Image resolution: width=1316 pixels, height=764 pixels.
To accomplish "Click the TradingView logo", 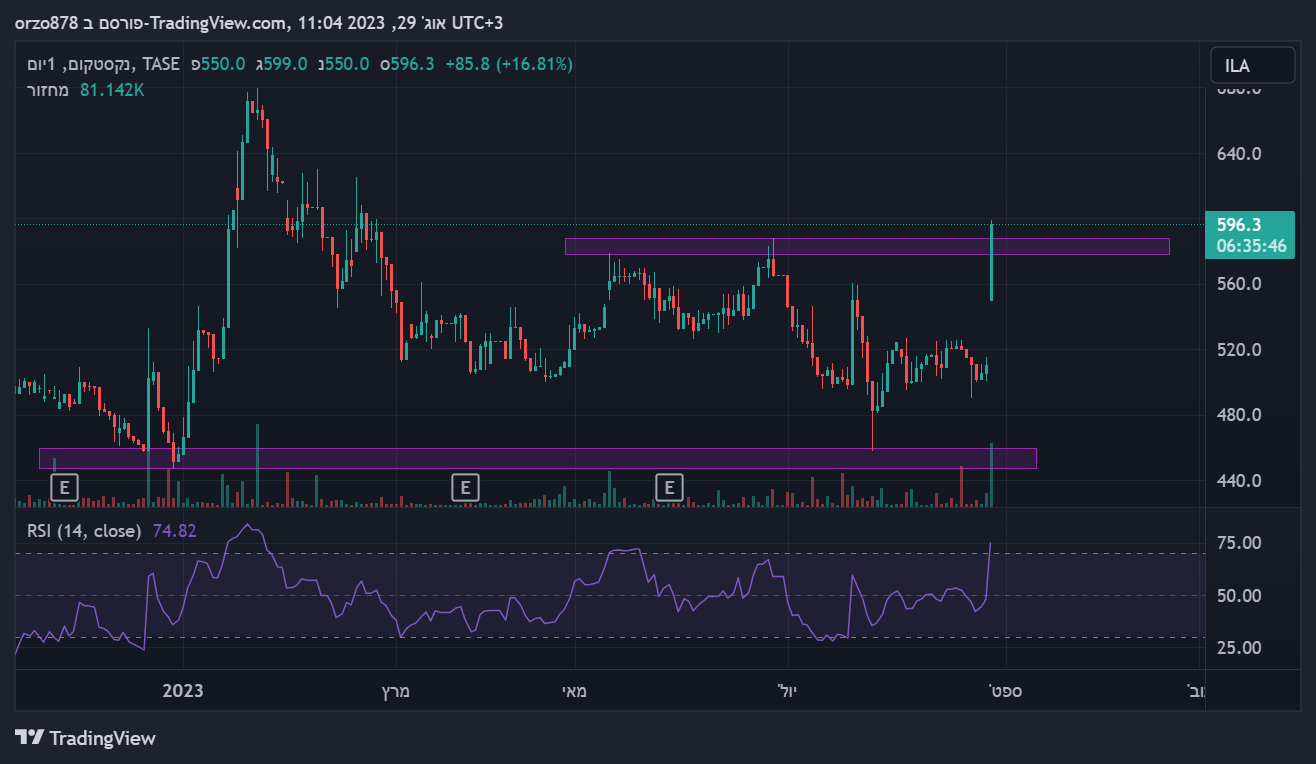I will (x=86, y=738).
